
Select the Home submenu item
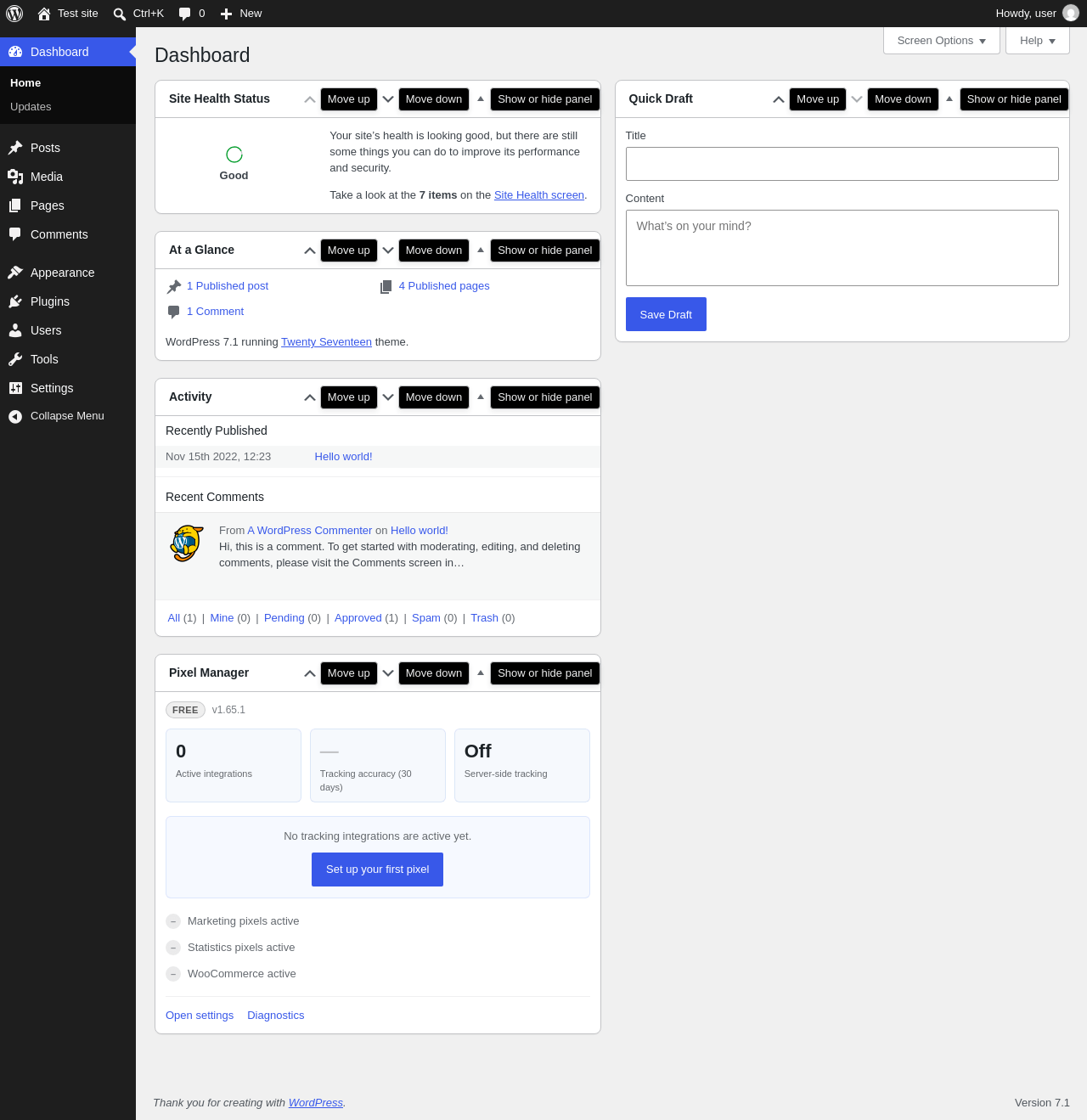click(25, 83)
